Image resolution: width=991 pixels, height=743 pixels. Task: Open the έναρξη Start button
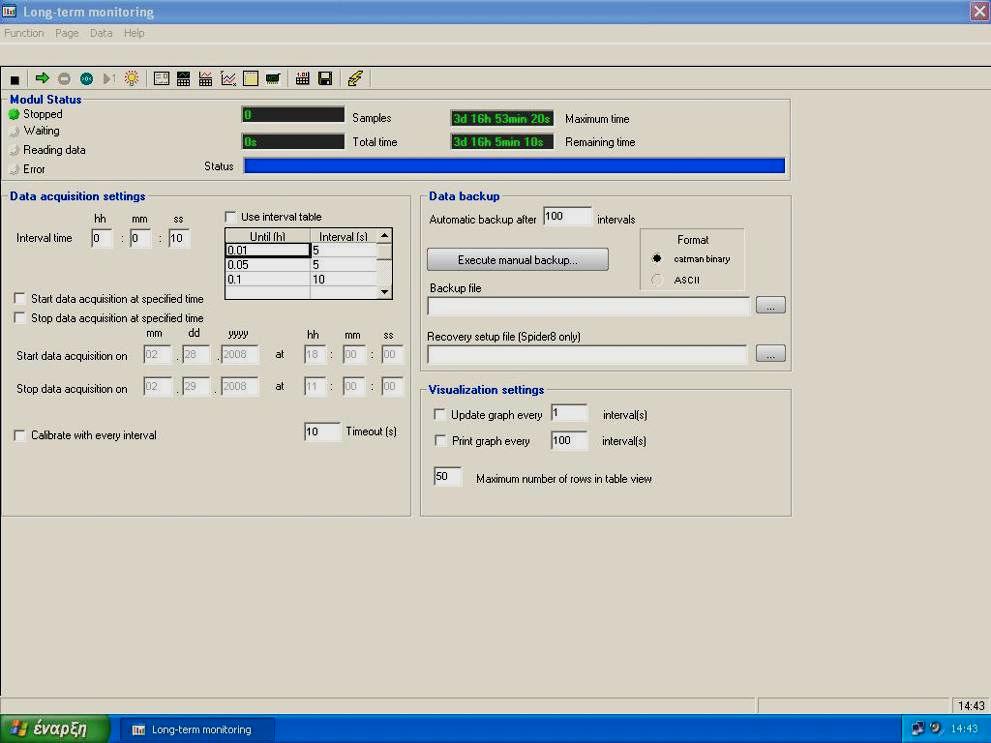click(x=56, y=729)
